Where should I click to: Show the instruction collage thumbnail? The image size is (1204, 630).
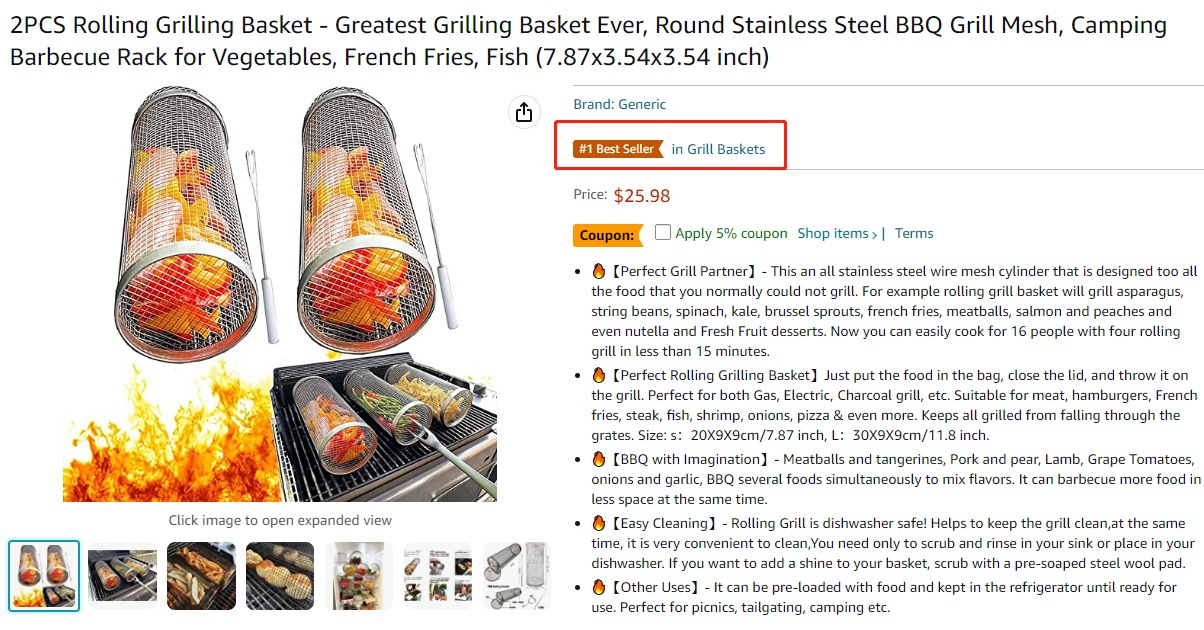[437, 575]
